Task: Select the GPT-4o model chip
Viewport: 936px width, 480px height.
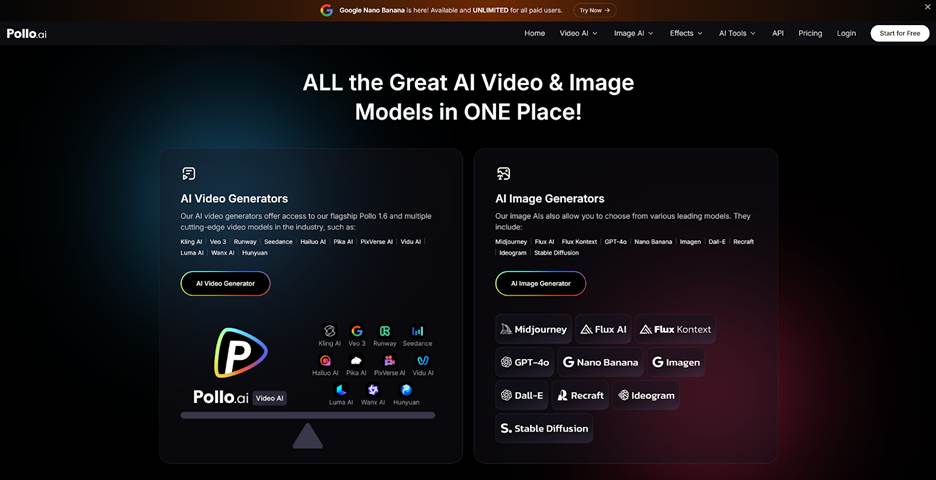Action: pos(525,362)
